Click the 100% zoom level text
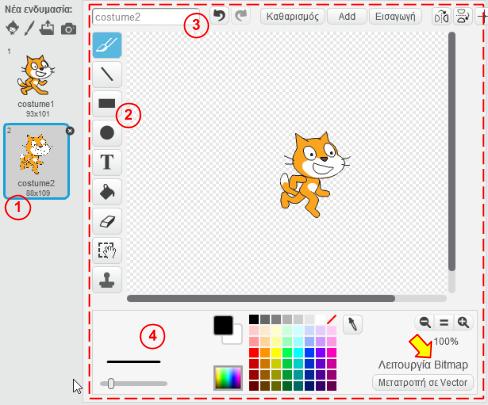Viewport: 488px width, 405px height. 446,341
